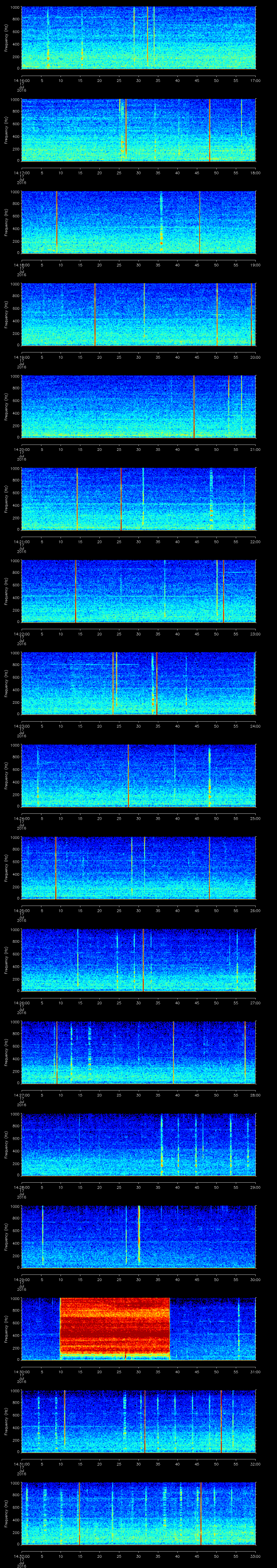Click the 14:27:00 time axis label
The image size is (277, 1568).
click(22, 1095)
